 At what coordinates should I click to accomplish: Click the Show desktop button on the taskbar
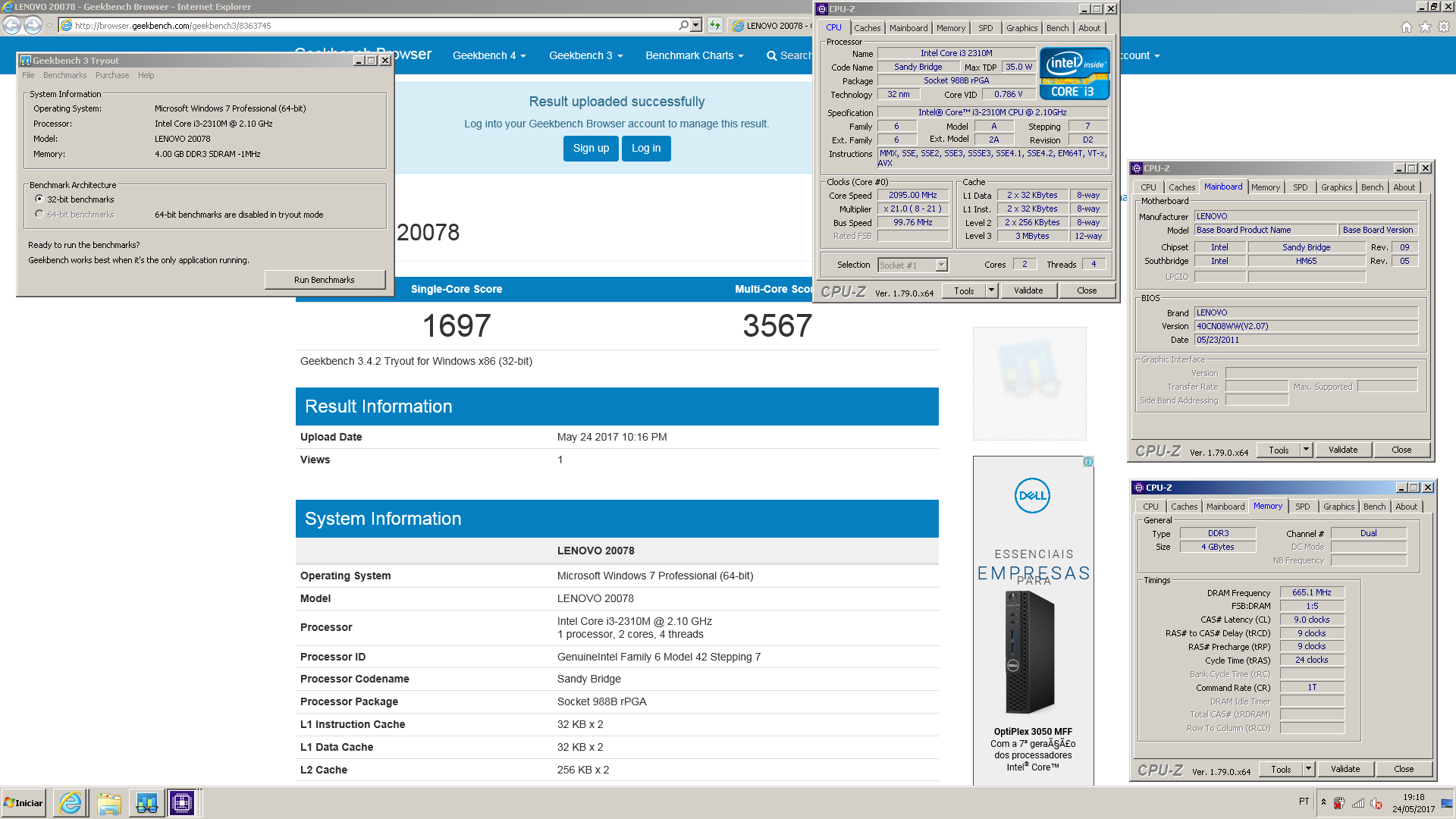1448,802
